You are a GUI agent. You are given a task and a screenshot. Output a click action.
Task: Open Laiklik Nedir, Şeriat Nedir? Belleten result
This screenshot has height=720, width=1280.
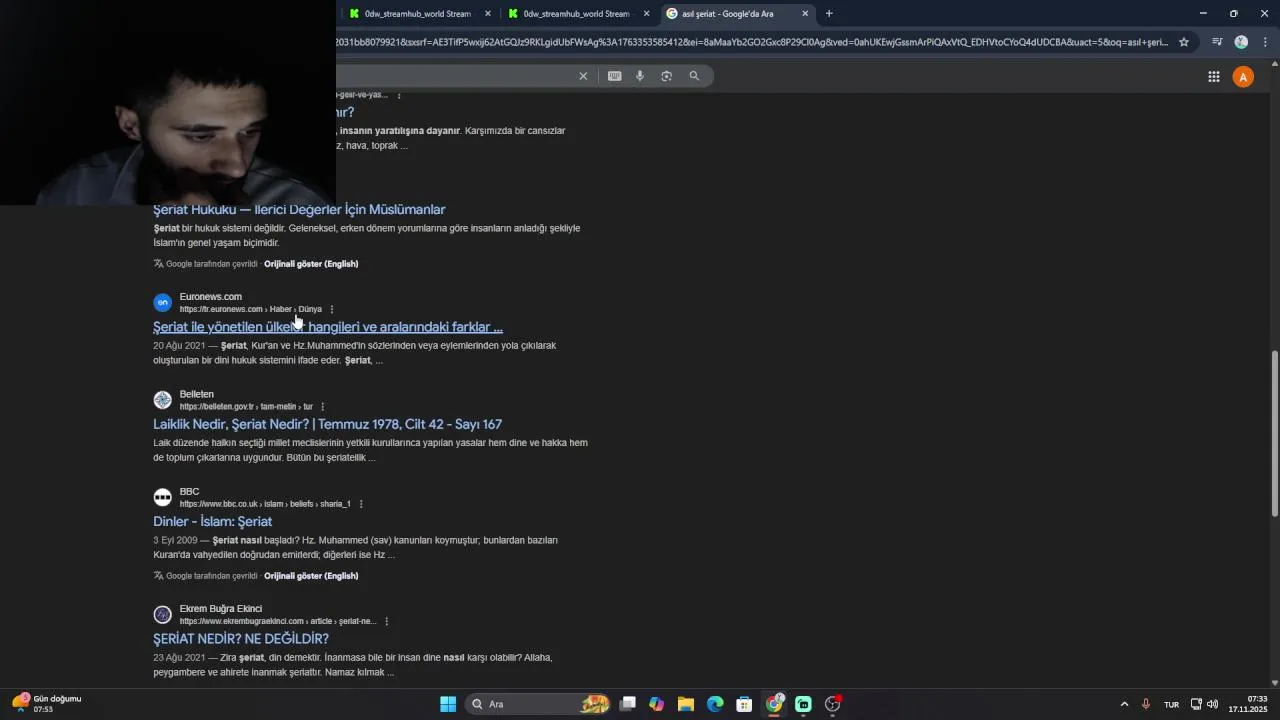pos(327,424)
